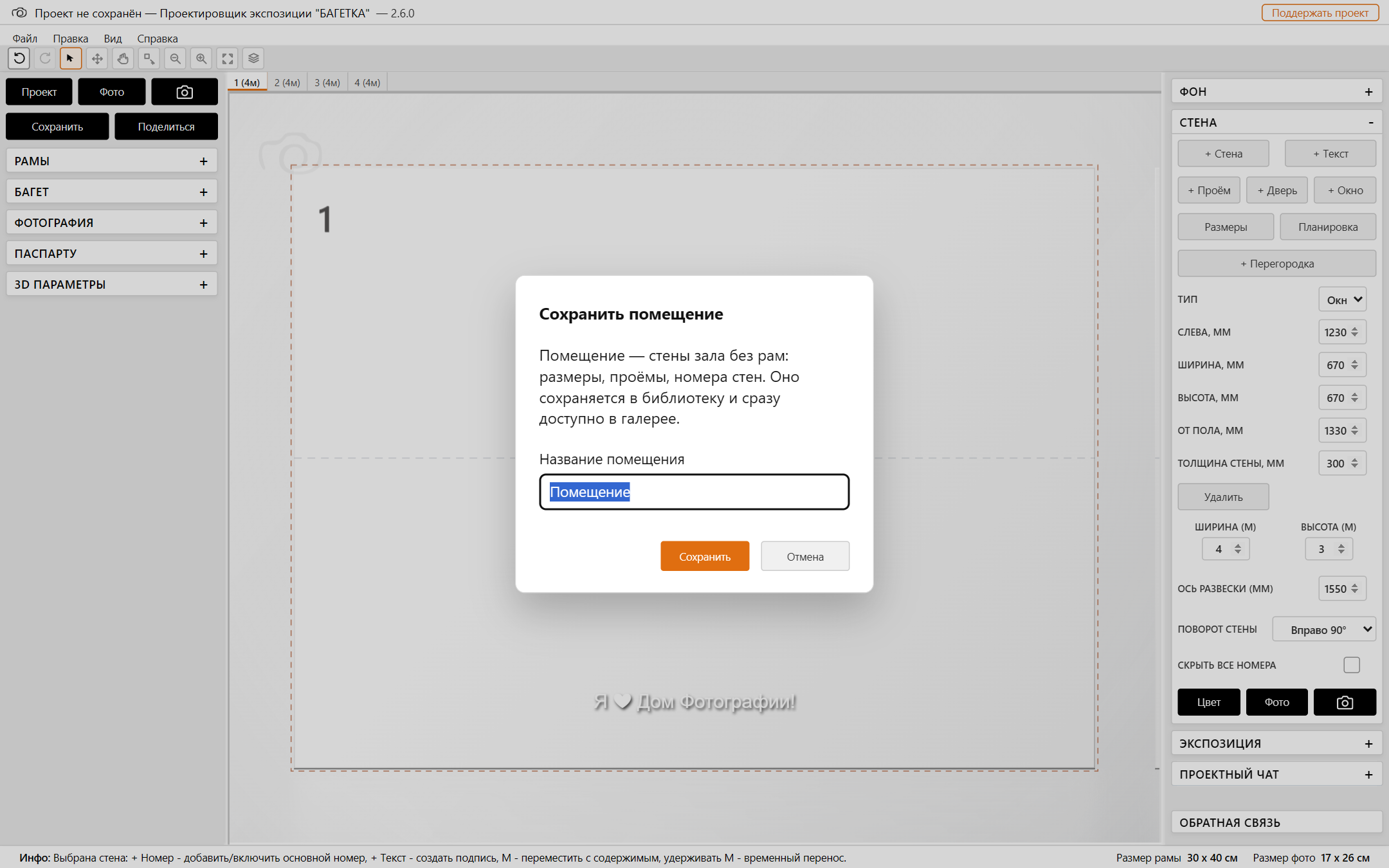Expand the 3D ПАРАМЕТРЫ section
The height and width of the screenshot is (868, 1389).
click(x=112, y=284)
